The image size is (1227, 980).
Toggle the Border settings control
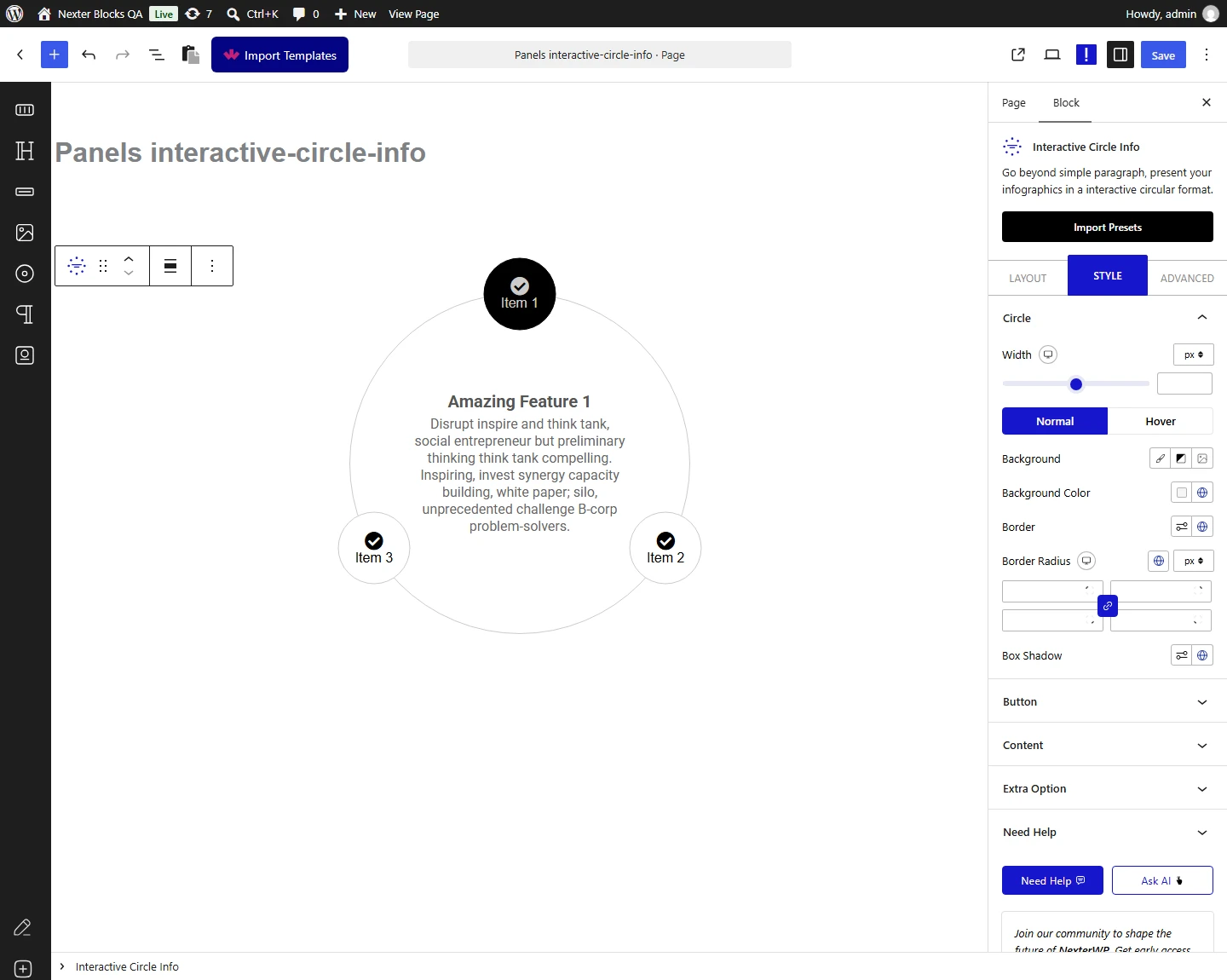coord(1181,527)
